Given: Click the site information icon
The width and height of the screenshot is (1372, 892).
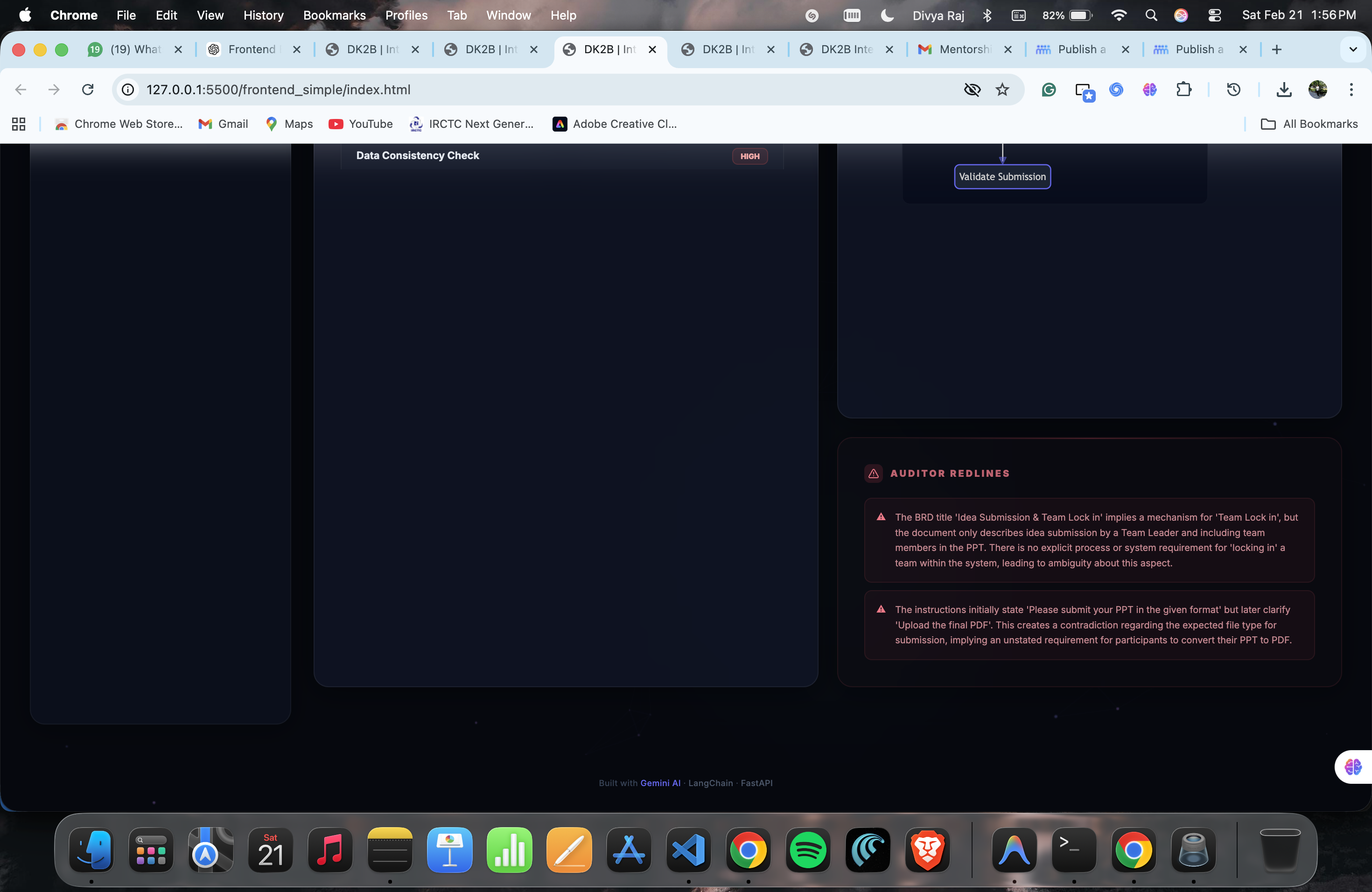Looking at the screenshot, I should click(128, 89).
